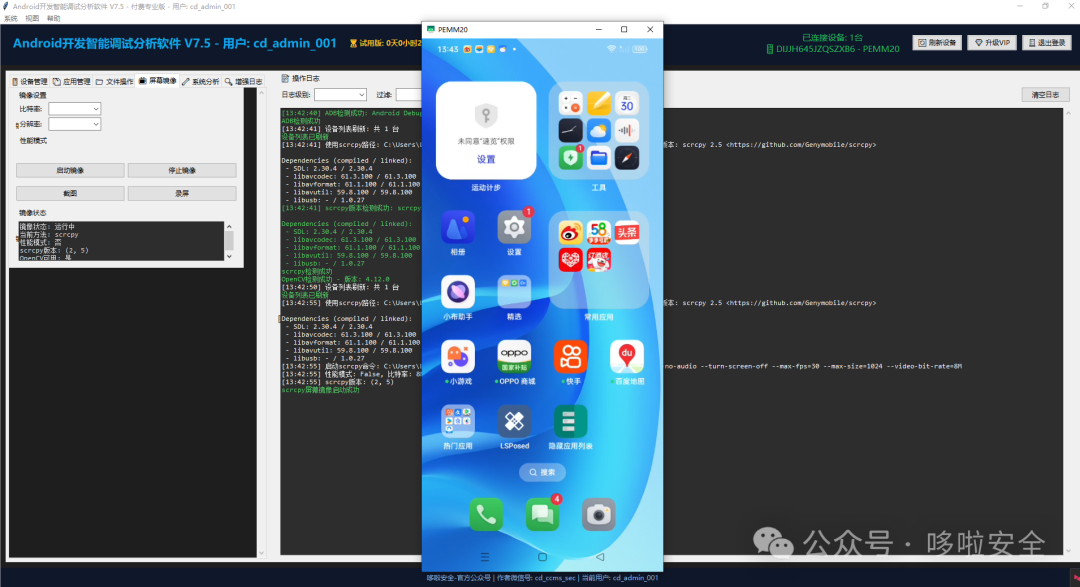
Task: Open the 分辨率 resolution dropdown
Action: [74, 124]
